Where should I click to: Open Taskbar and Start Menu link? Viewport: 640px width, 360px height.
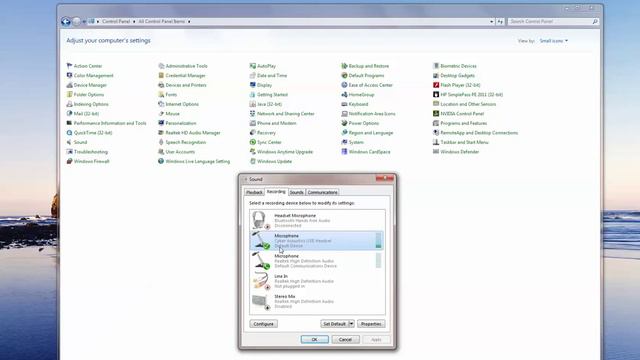coord(464,142)
